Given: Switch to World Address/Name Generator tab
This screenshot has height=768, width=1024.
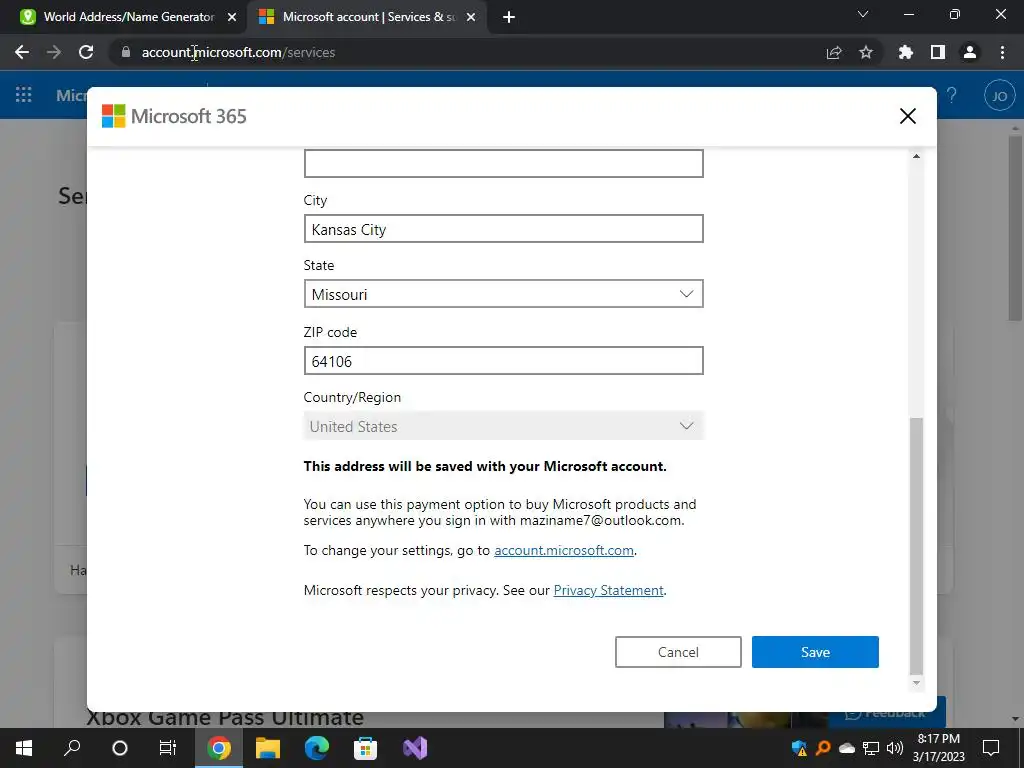Looking at the screenshot, I should pyautogui.click(x=128, y=17).
